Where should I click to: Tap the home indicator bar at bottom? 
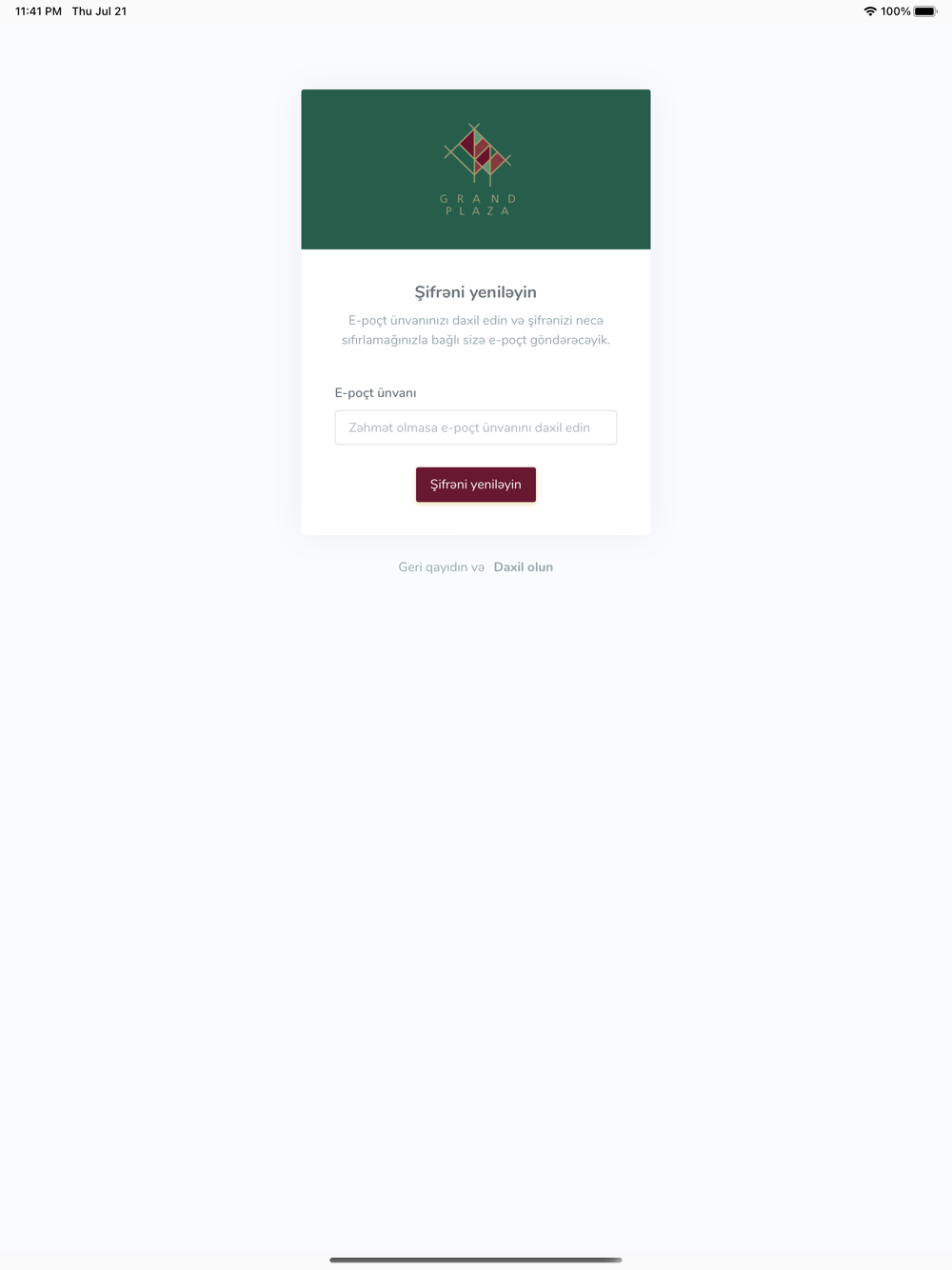[x=476, y=1260]
